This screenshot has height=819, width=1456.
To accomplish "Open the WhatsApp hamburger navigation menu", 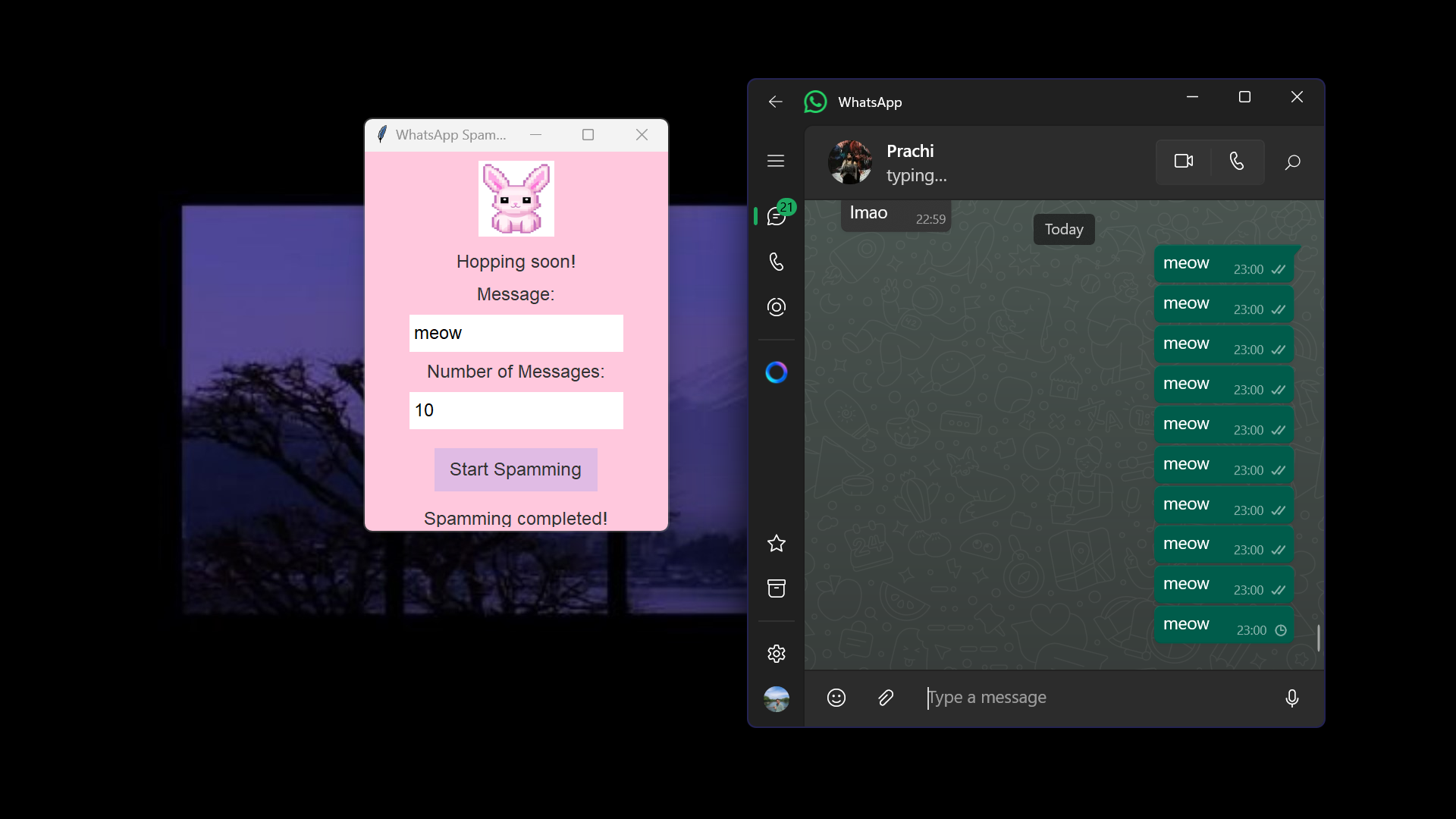I will [x=776, y=162].
